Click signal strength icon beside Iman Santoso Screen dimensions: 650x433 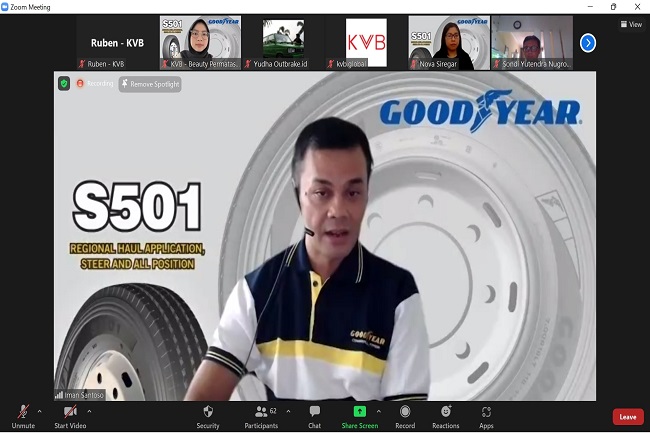coord(59,395)
